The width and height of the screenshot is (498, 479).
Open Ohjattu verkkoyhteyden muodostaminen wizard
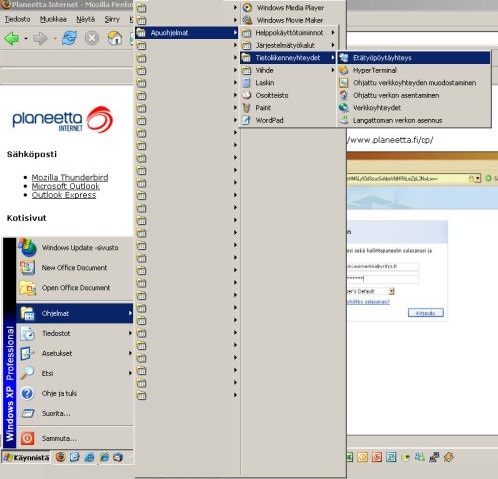tap(414, 83)
